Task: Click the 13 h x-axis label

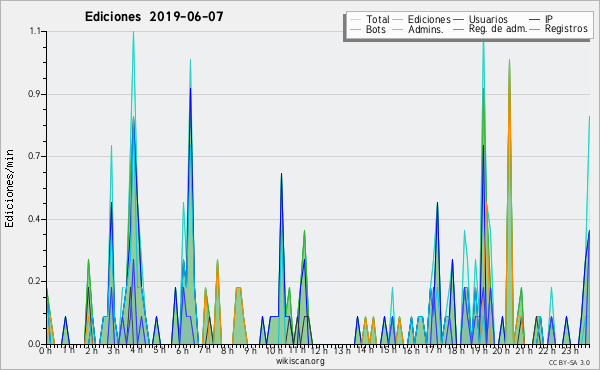Action: click(x=342, y=350)
